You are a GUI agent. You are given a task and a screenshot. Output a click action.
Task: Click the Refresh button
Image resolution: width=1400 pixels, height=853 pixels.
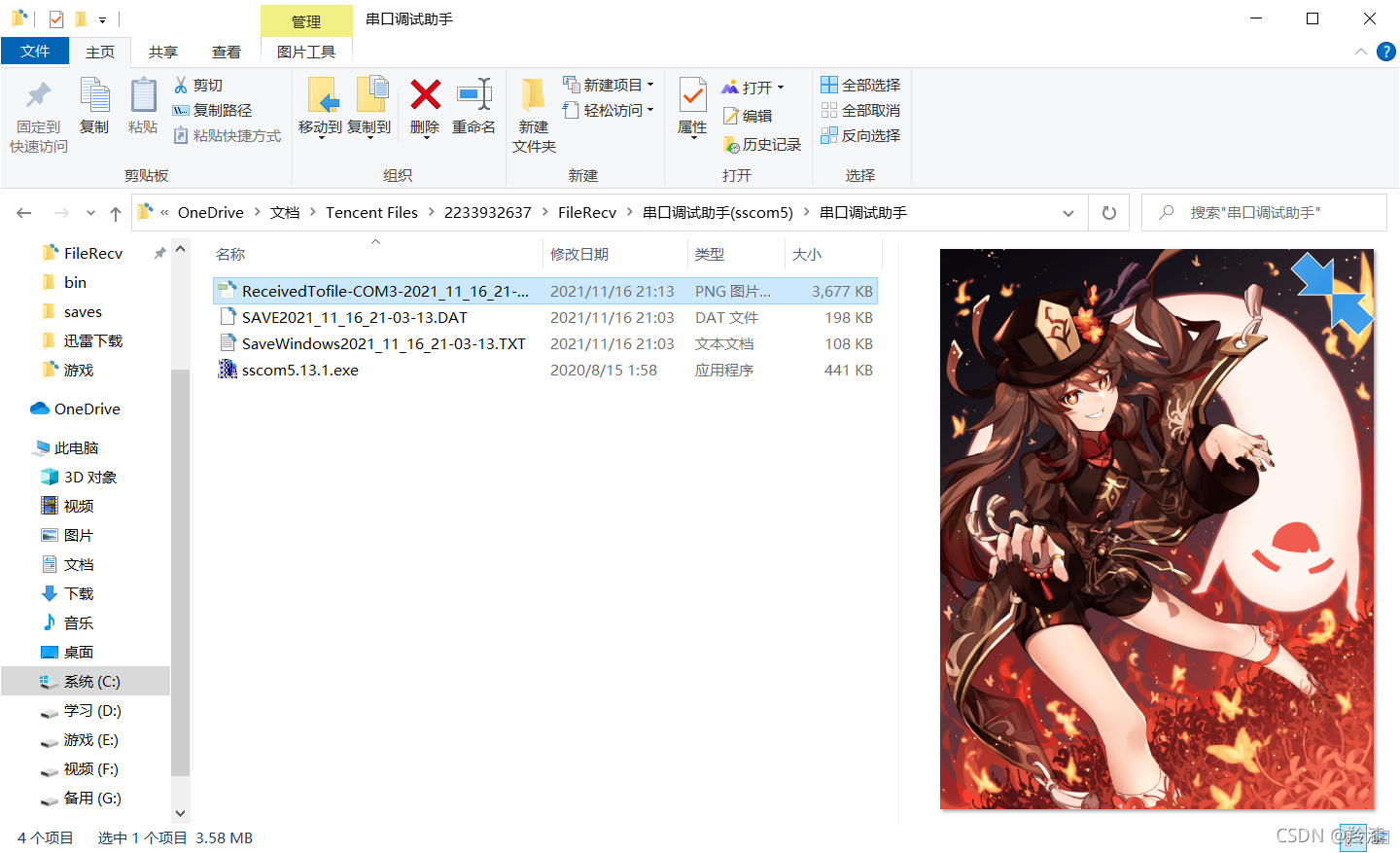click(1109, 213)
